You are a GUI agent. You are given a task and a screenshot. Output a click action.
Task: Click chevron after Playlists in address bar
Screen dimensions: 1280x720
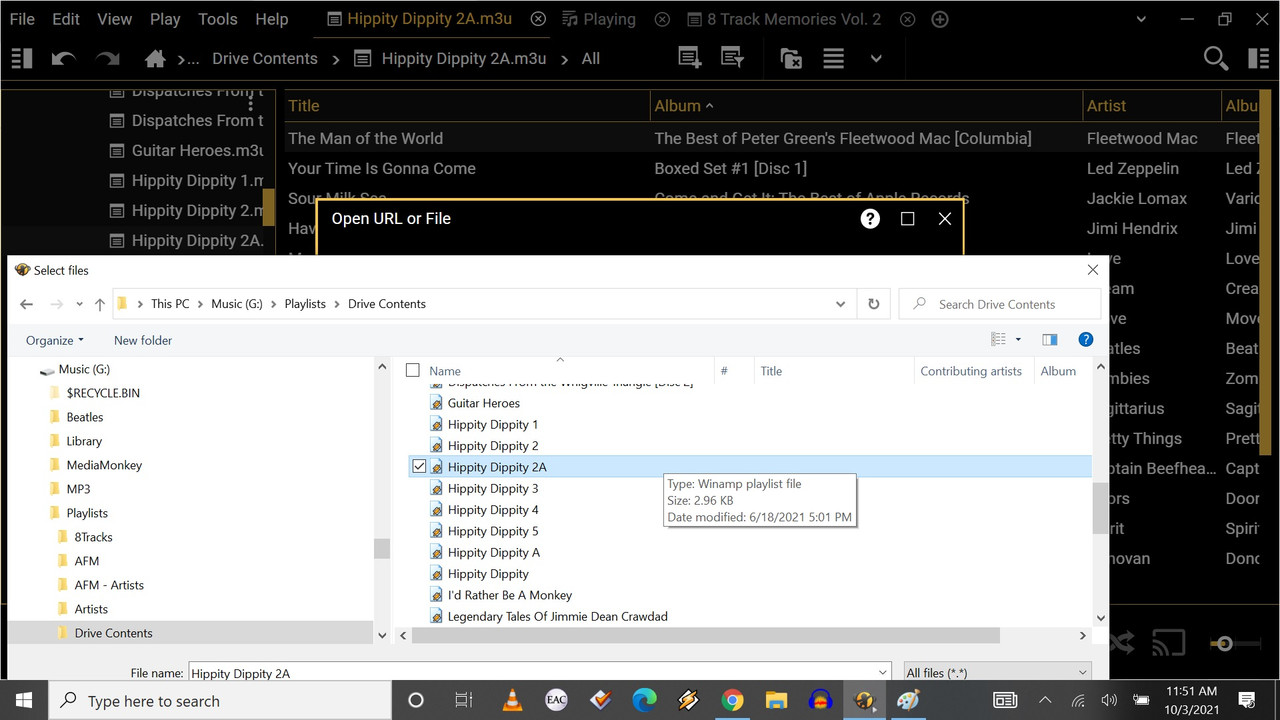[x=337, y=304]
